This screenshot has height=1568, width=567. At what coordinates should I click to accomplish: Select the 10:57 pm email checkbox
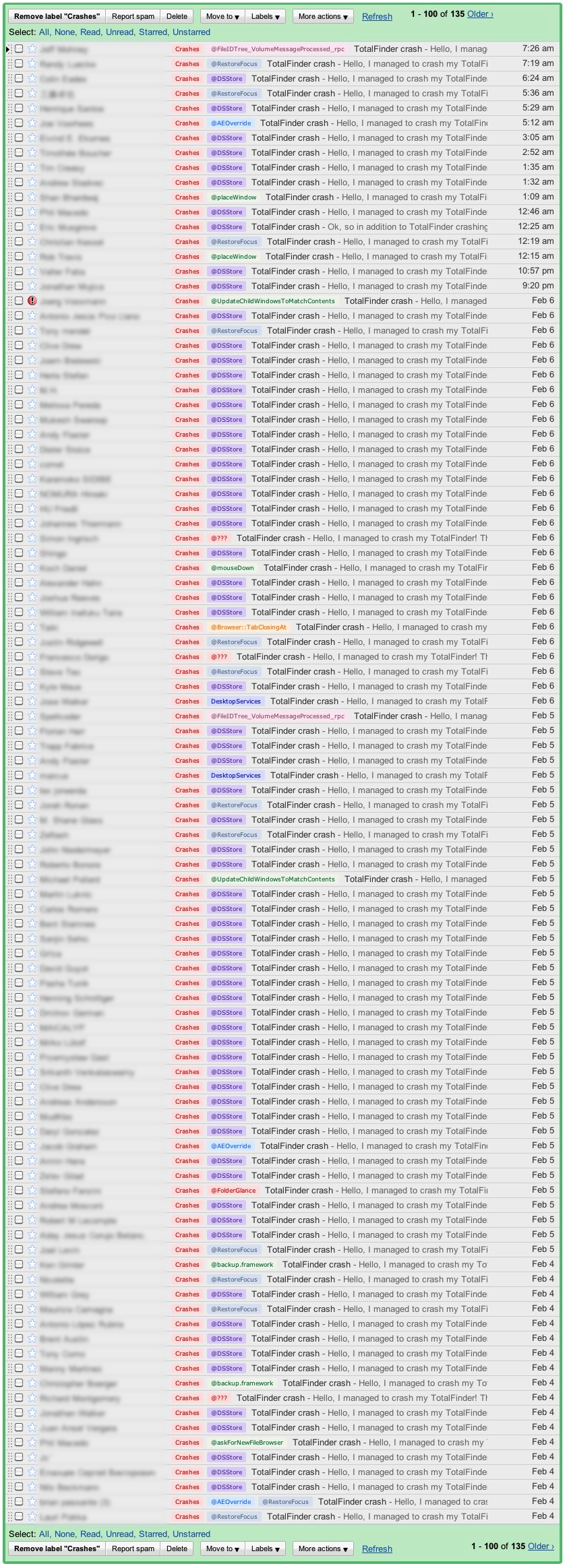(19, 271)
